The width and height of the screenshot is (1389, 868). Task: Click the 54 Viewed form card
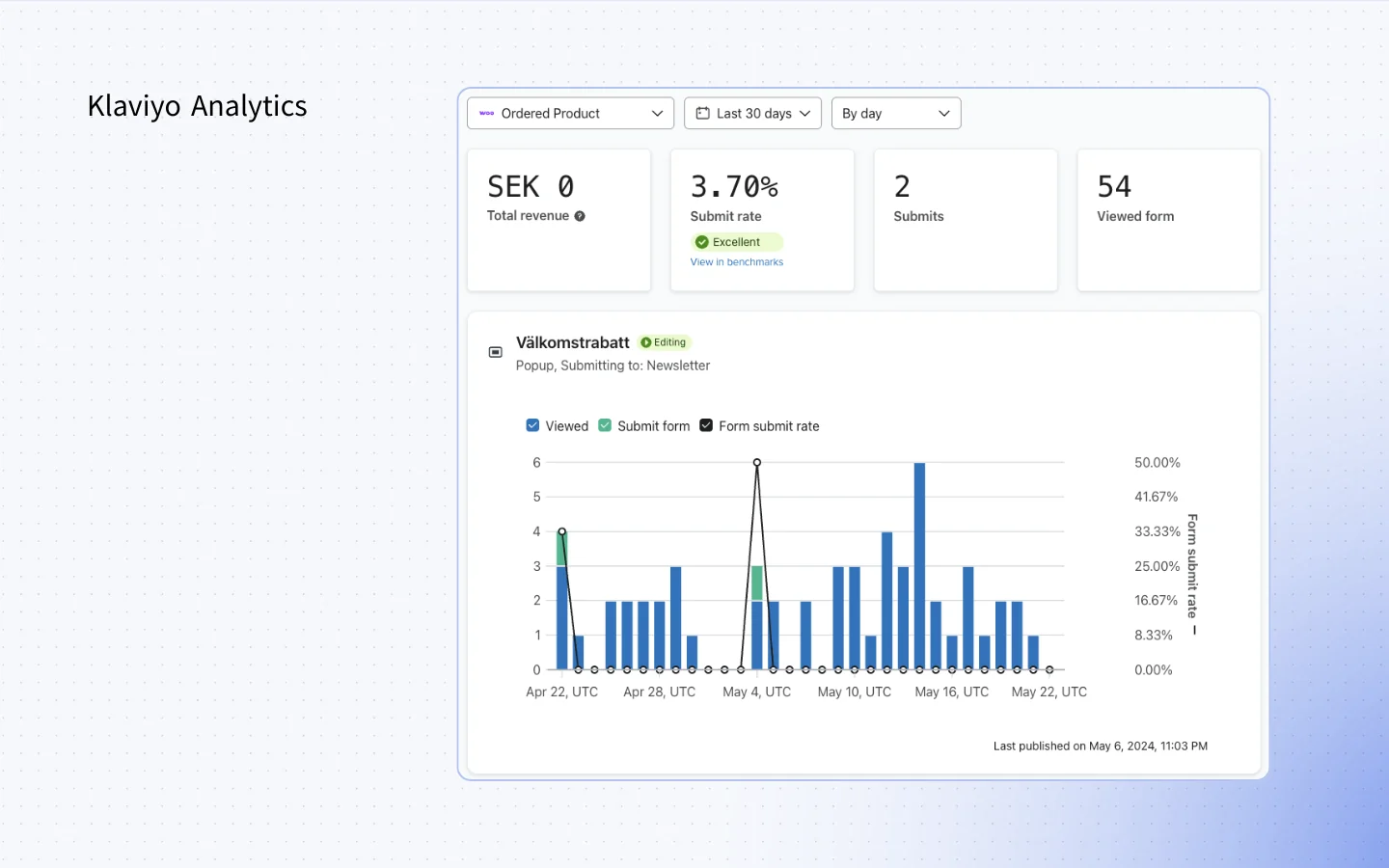coord(1169,220)
